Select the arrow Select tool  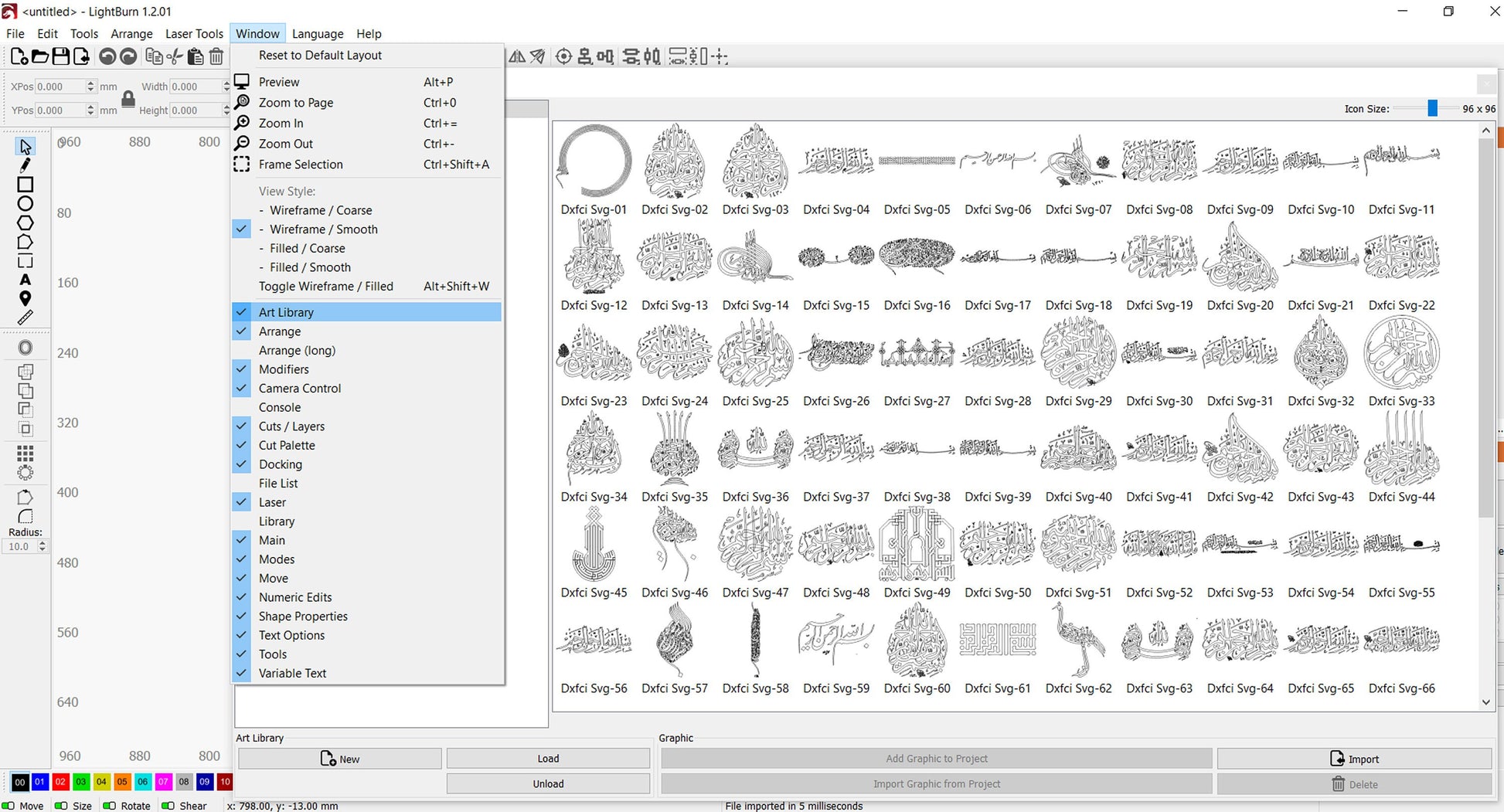pos(26,146)
